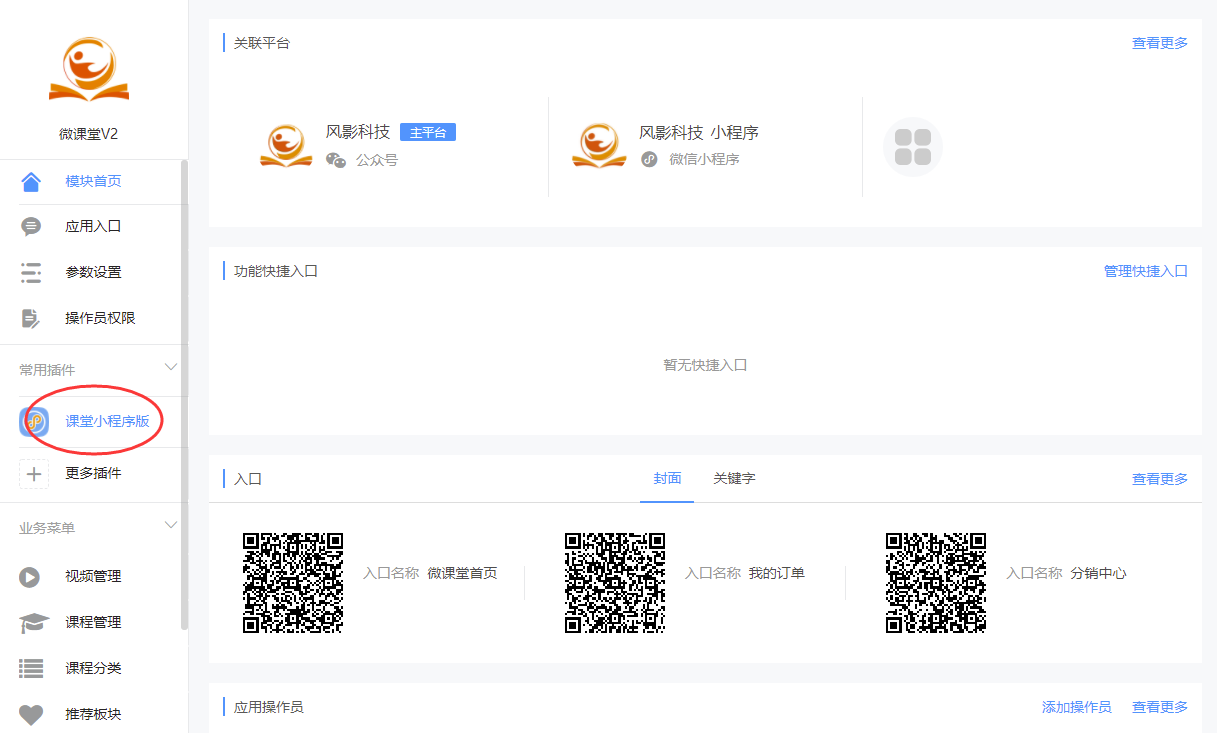Click the graduation cap icon beside 课程管理

click(33, 623)
